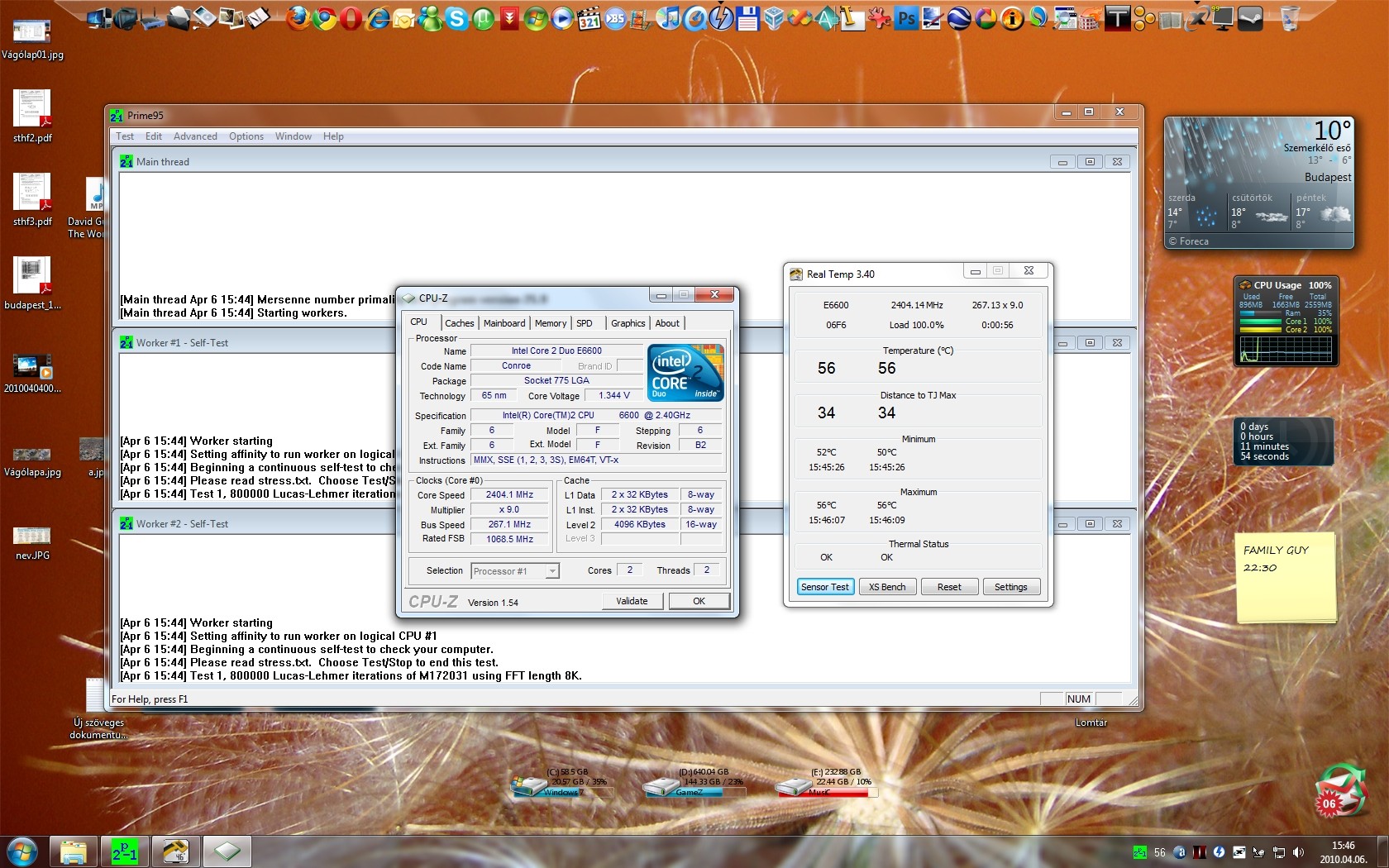Open Picasa from the top dock
This screenshot has width=1389, height=868.
click(986, 17)
